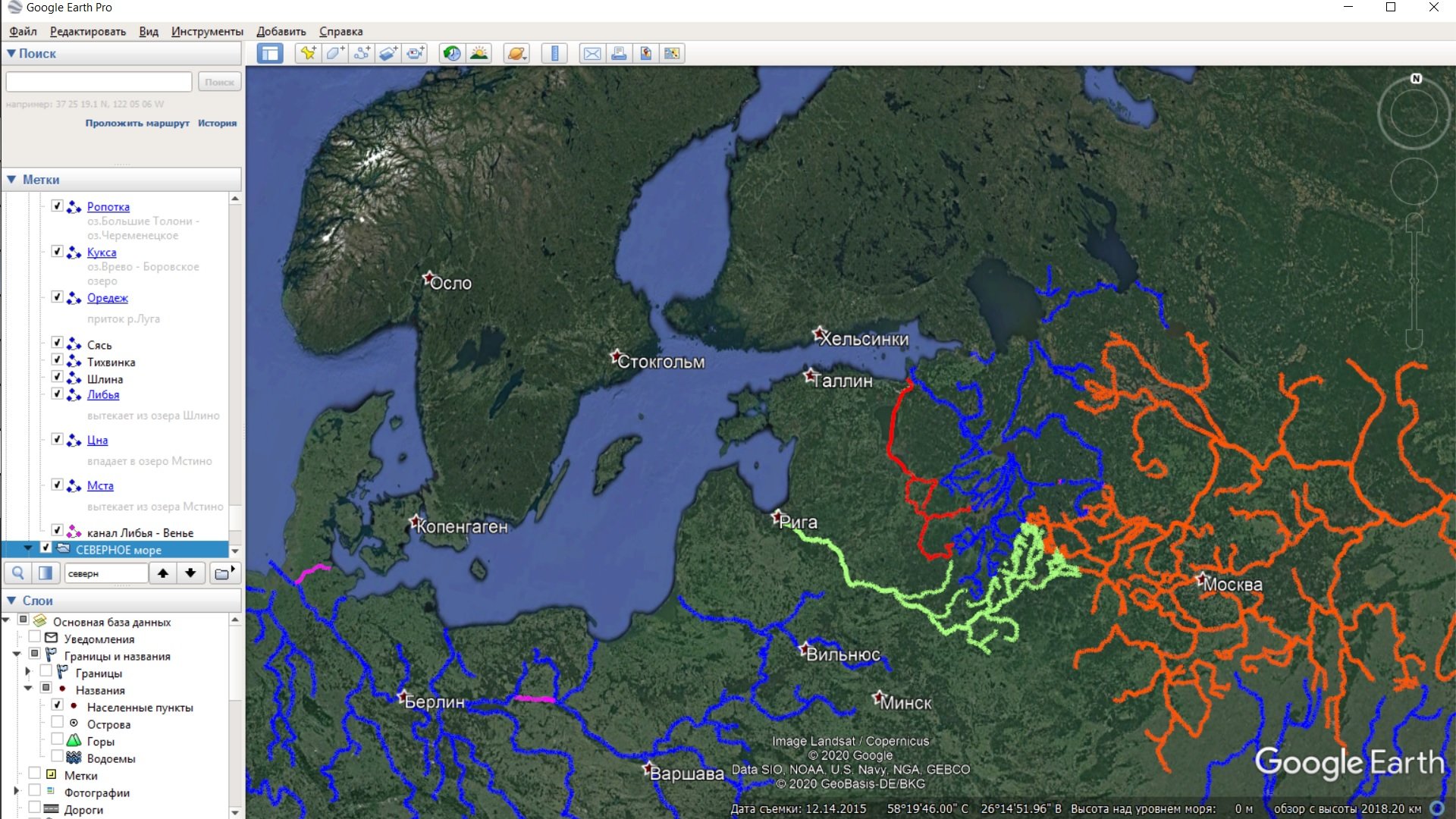The height and width of the screenshot is (819, 1456).
Task: Expand the Границы layer node
Action: click(x=28, y=671)
